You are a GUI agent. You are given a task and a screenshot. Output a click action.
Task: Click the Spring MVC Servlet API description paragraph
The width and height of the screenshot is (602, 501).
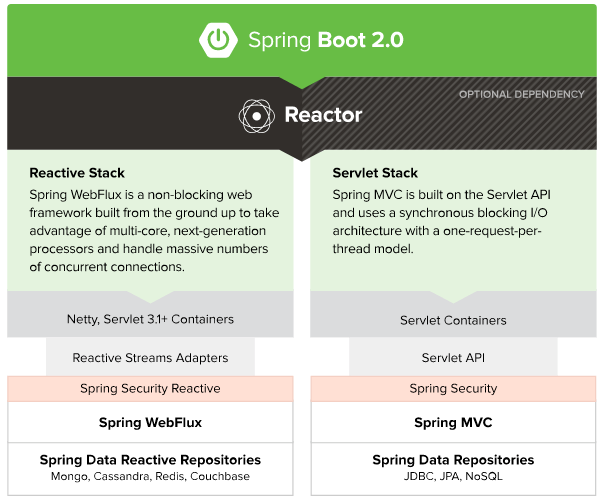coord(451,221)
